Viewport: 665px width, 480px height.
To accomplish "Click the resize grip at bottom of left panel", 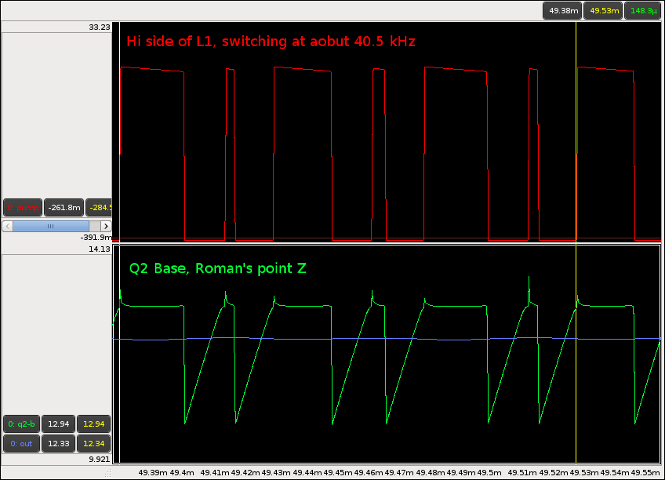I will [108, 473].
